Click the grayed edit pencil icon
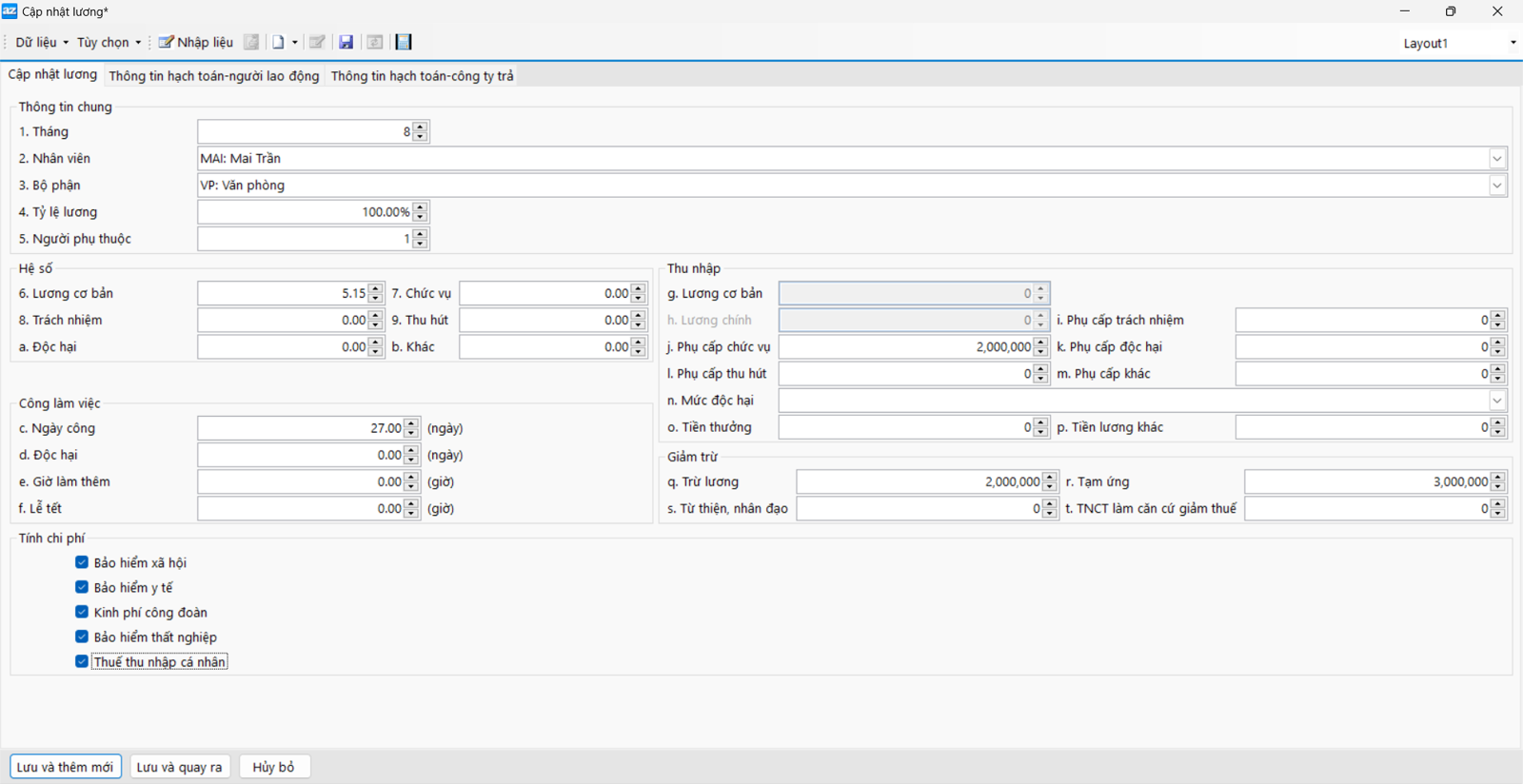This screenshot has width=1523, height=784. click(317, 42)
